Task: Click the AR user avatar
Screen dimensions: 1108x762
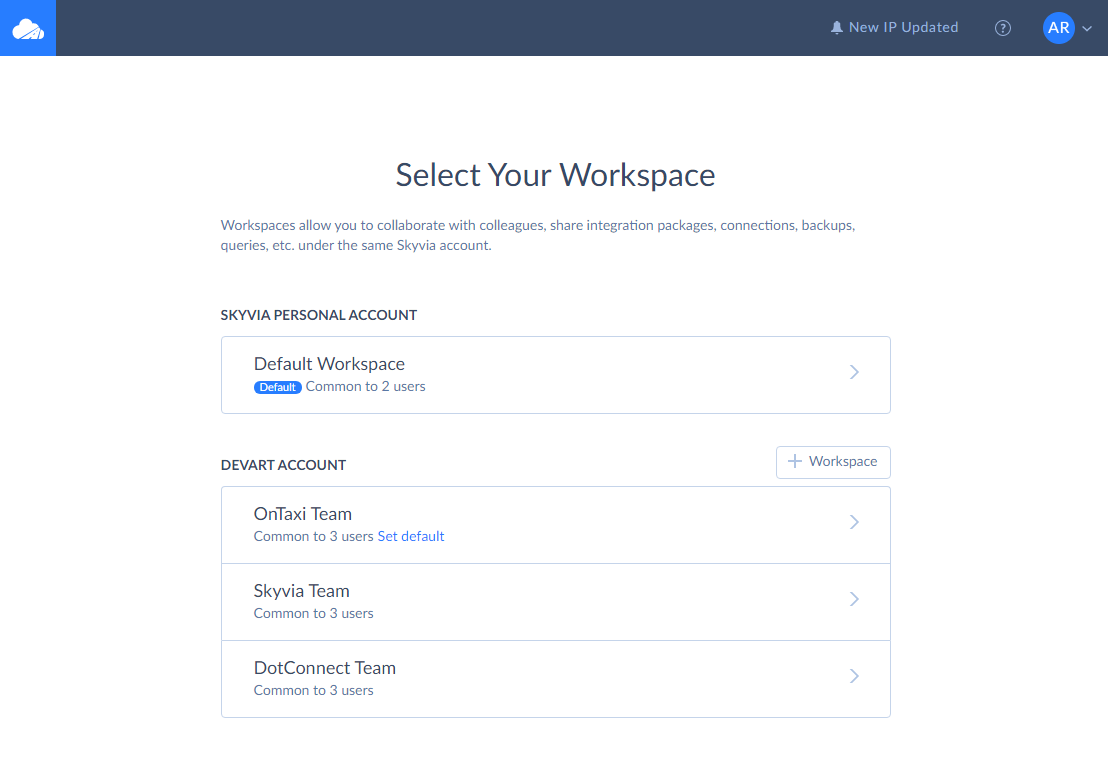Action: coord(1059,28)
